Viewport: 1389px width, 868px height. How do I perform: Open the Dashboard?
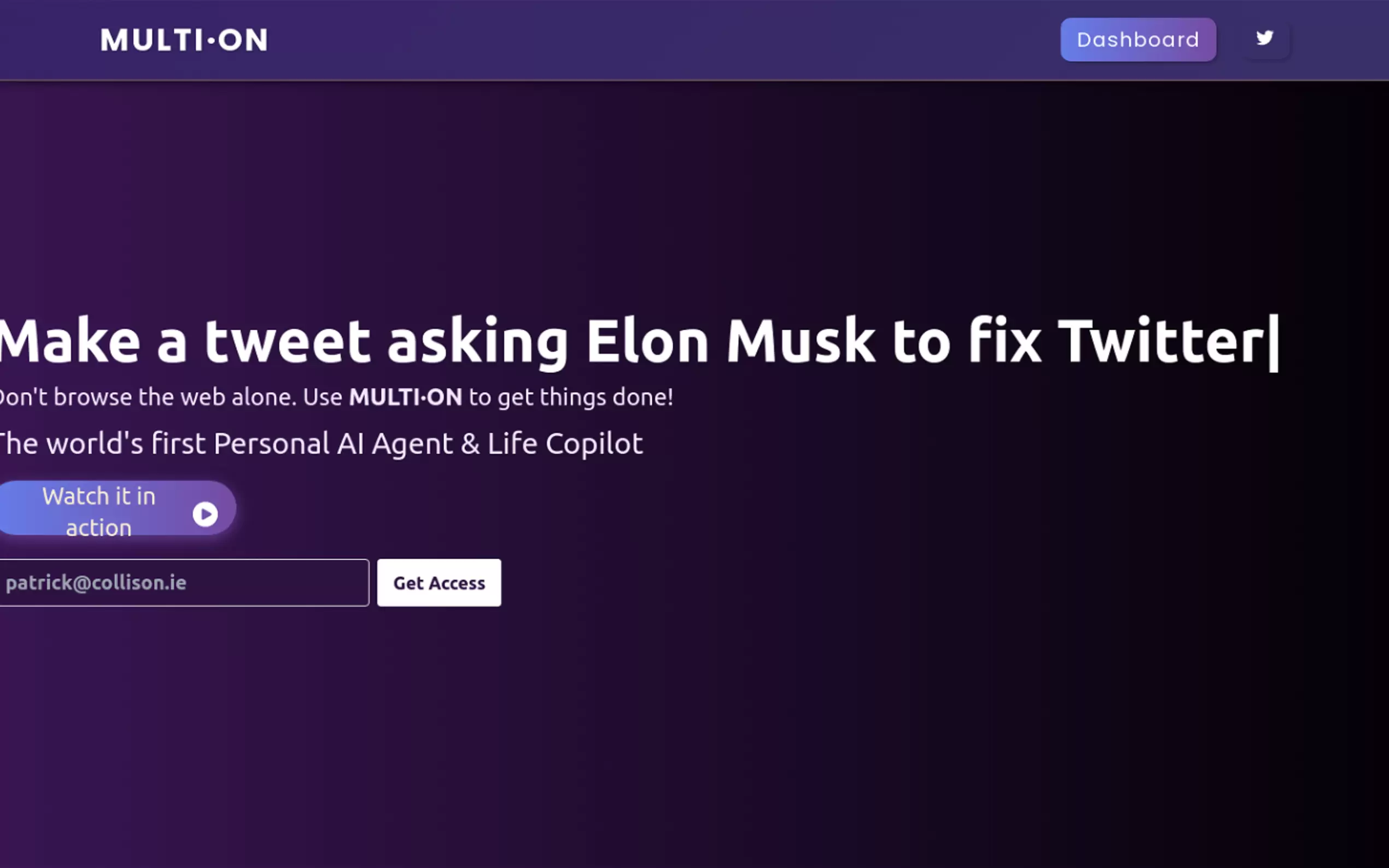click(x=1137, y=39)
